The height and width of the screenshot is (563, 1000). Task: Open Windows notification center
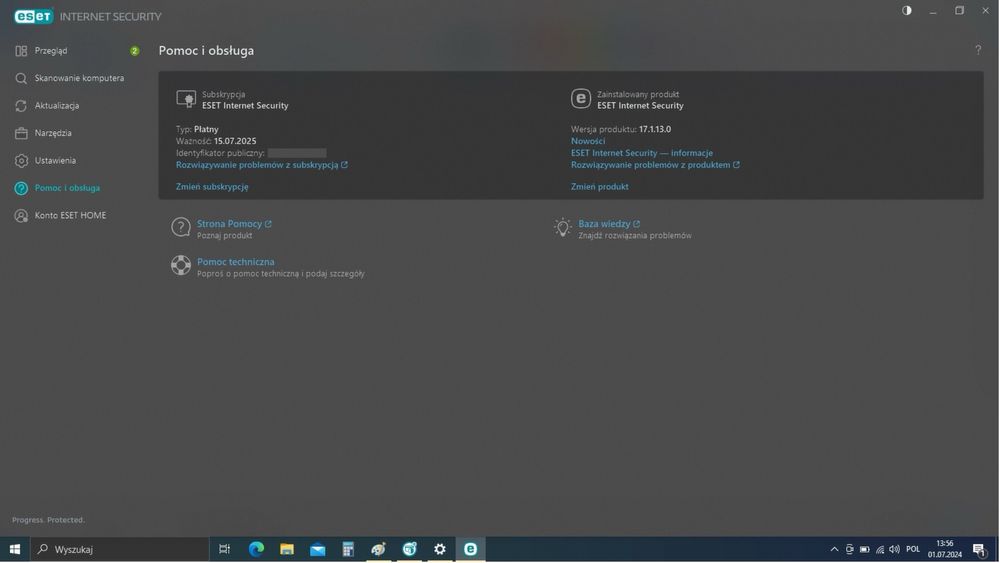coord(980,550)
